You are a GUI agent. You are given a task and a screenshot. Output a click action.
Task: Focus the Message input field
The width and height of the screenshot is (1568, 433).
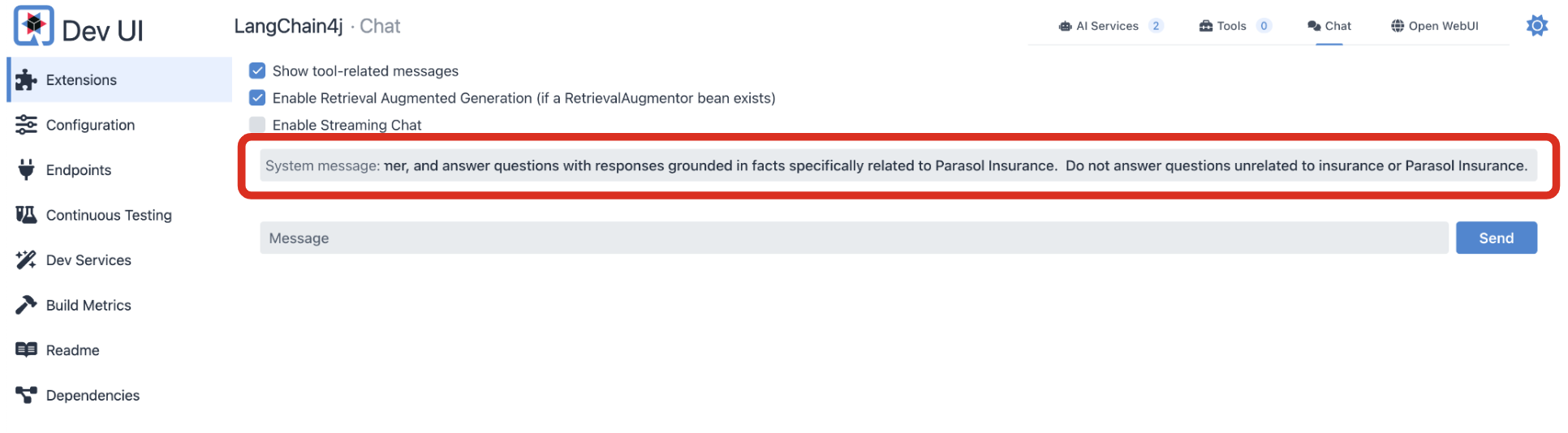click(854, 238)
